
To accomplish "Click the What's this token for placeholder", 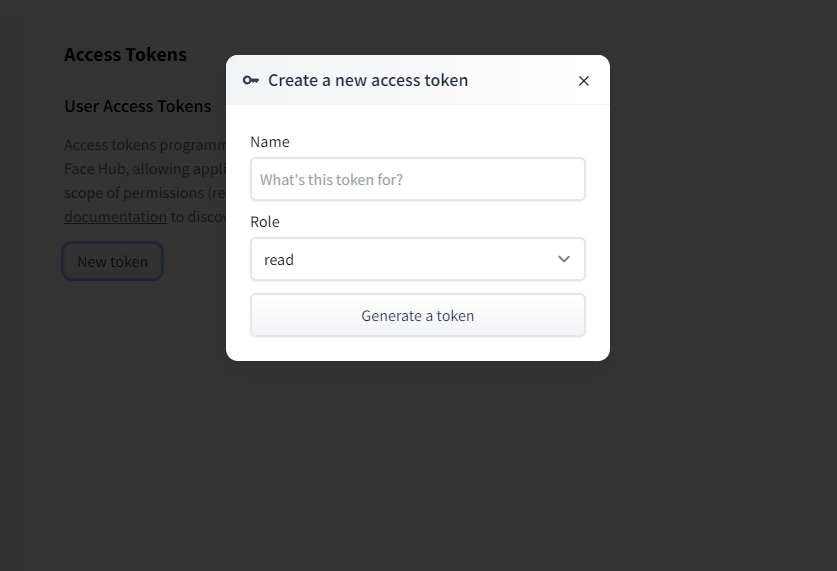I will point(331,180).
